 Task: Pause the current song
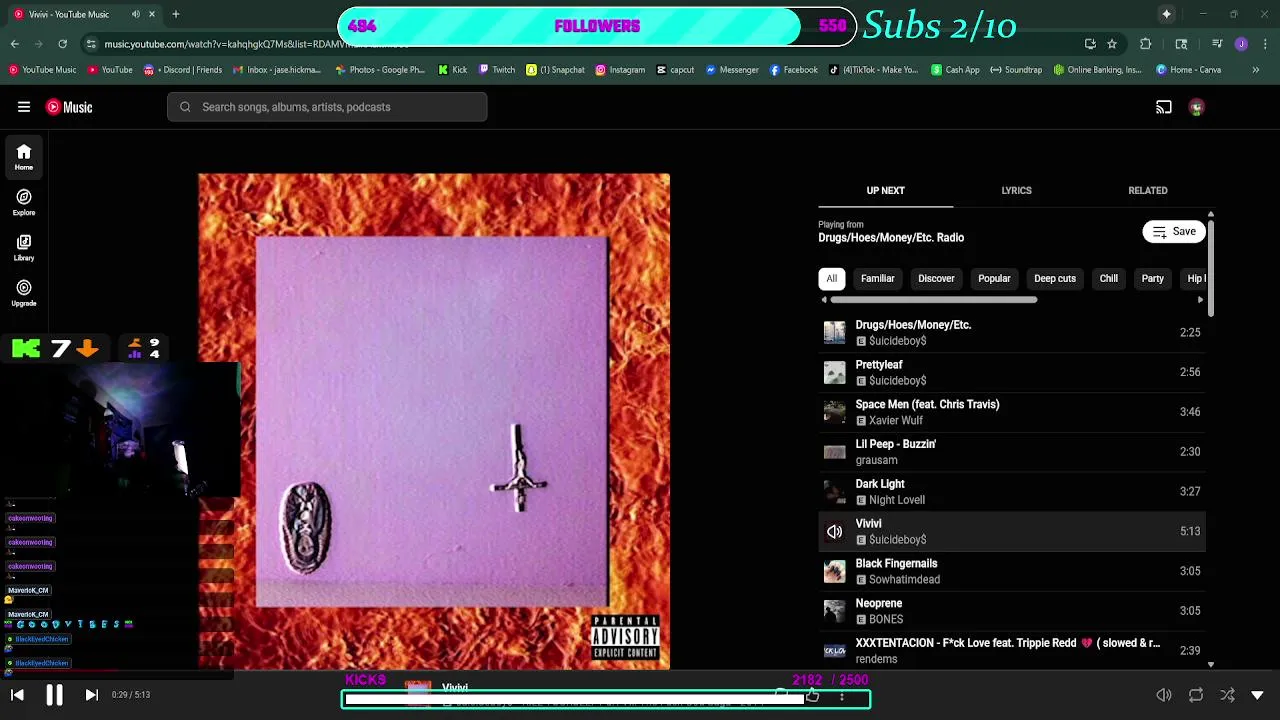pos(54,695)
